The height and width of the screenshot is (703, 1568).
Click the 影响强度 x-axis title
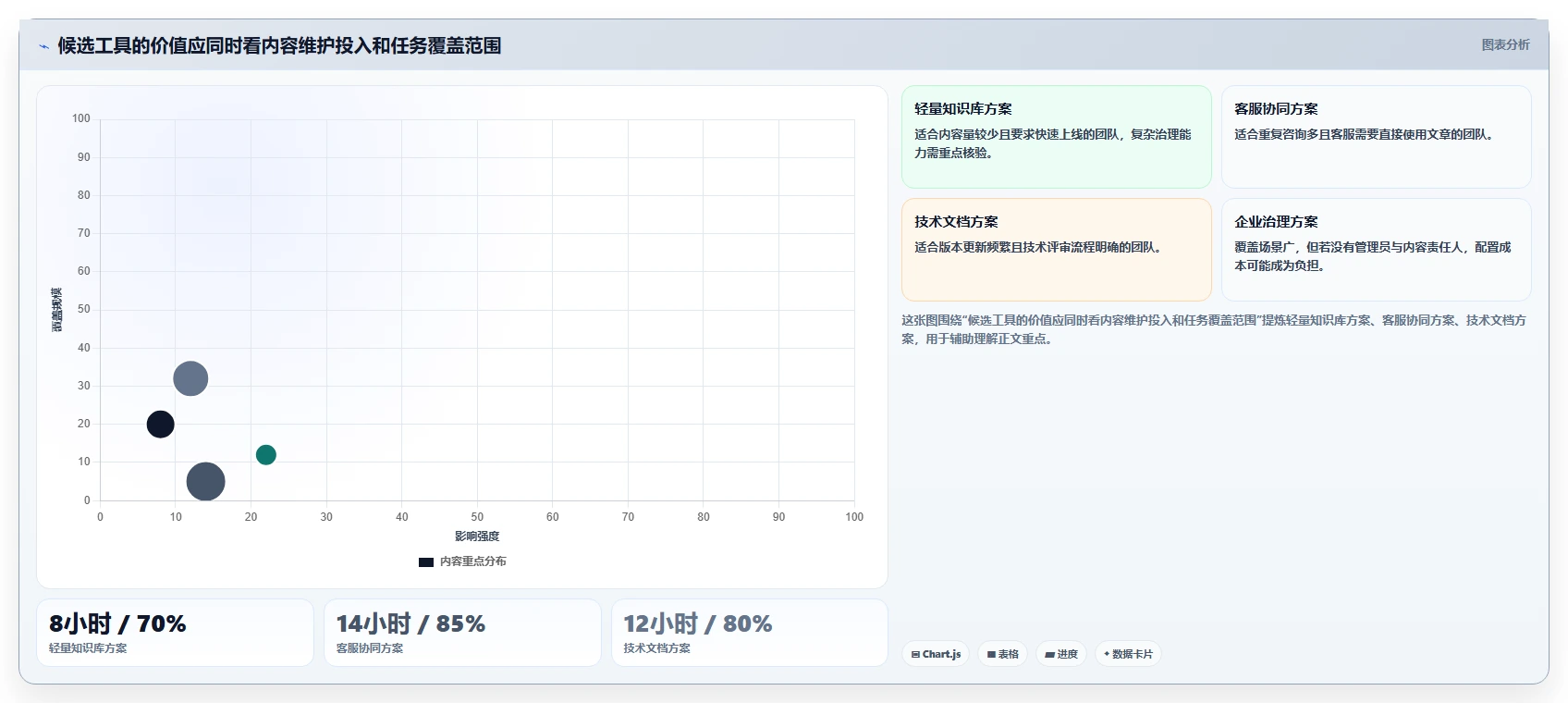(x=477, y=536)
